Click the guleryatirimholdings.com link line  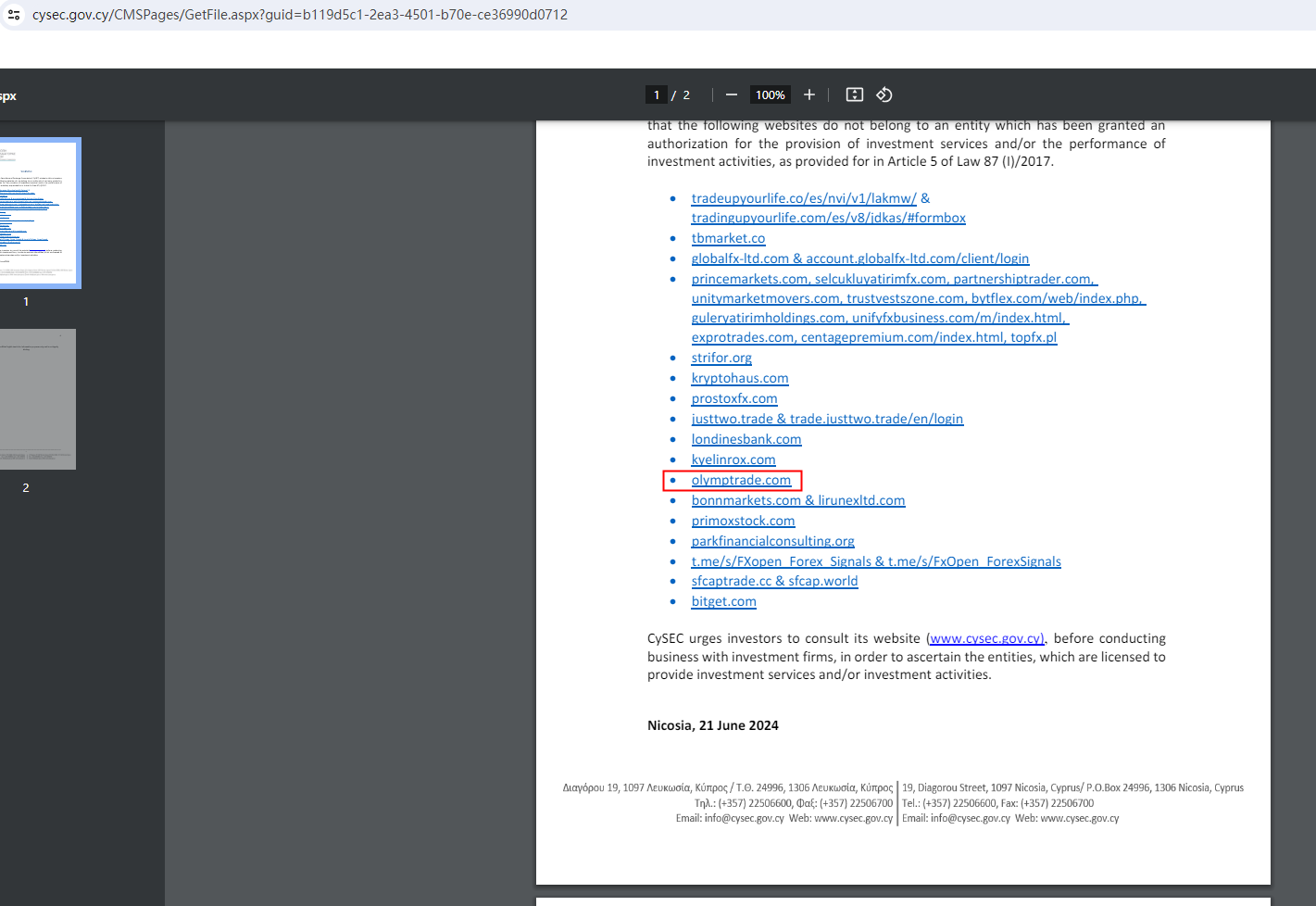pos(880,318)
